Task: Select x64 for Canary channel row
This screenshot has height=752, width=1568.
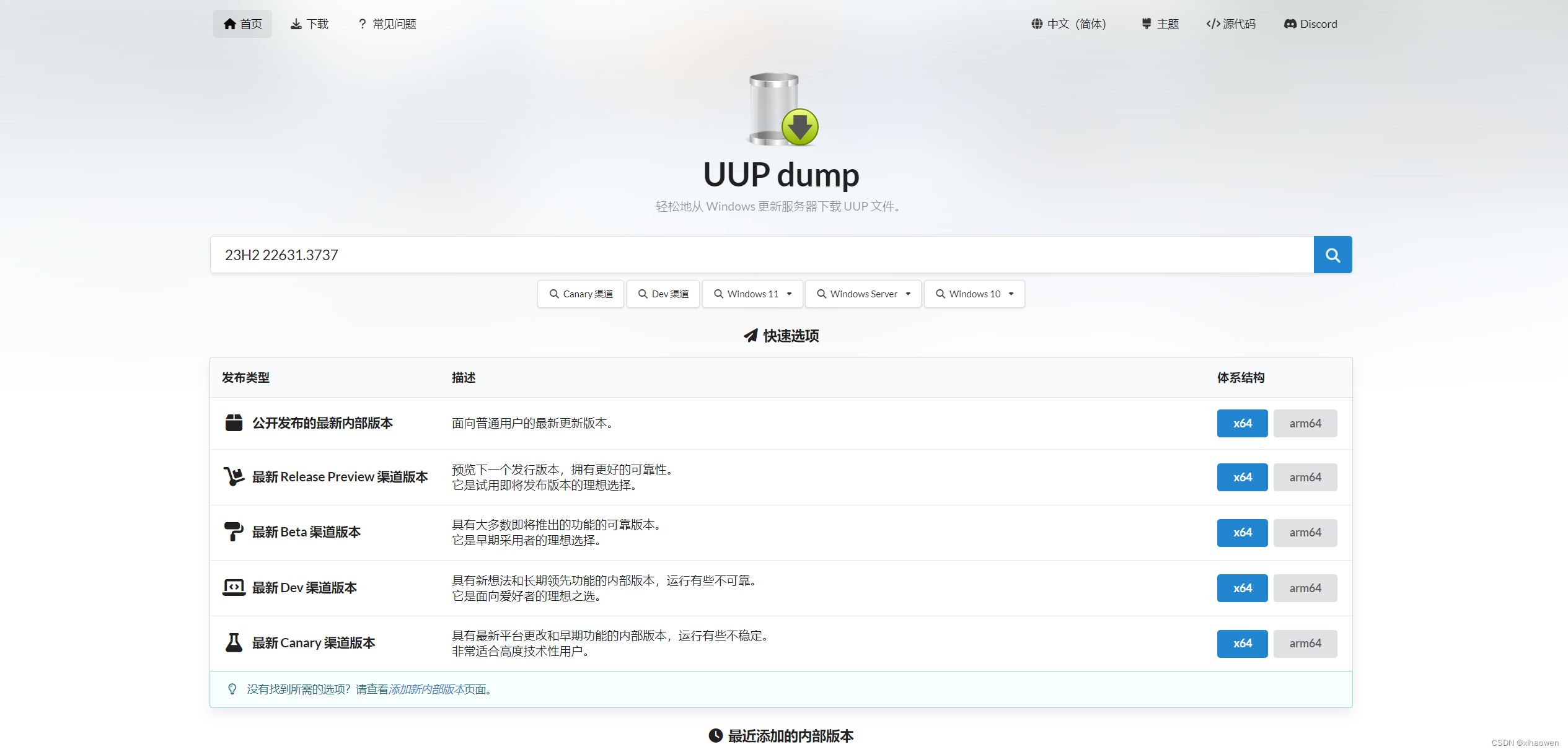Action: click(1242, 643)
